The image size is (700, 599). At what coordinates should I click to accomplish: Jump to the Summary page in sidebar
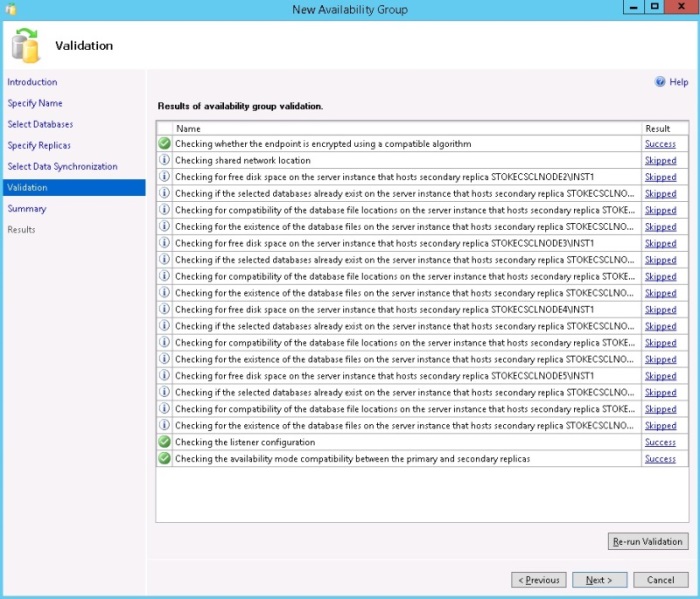point(26,209)
